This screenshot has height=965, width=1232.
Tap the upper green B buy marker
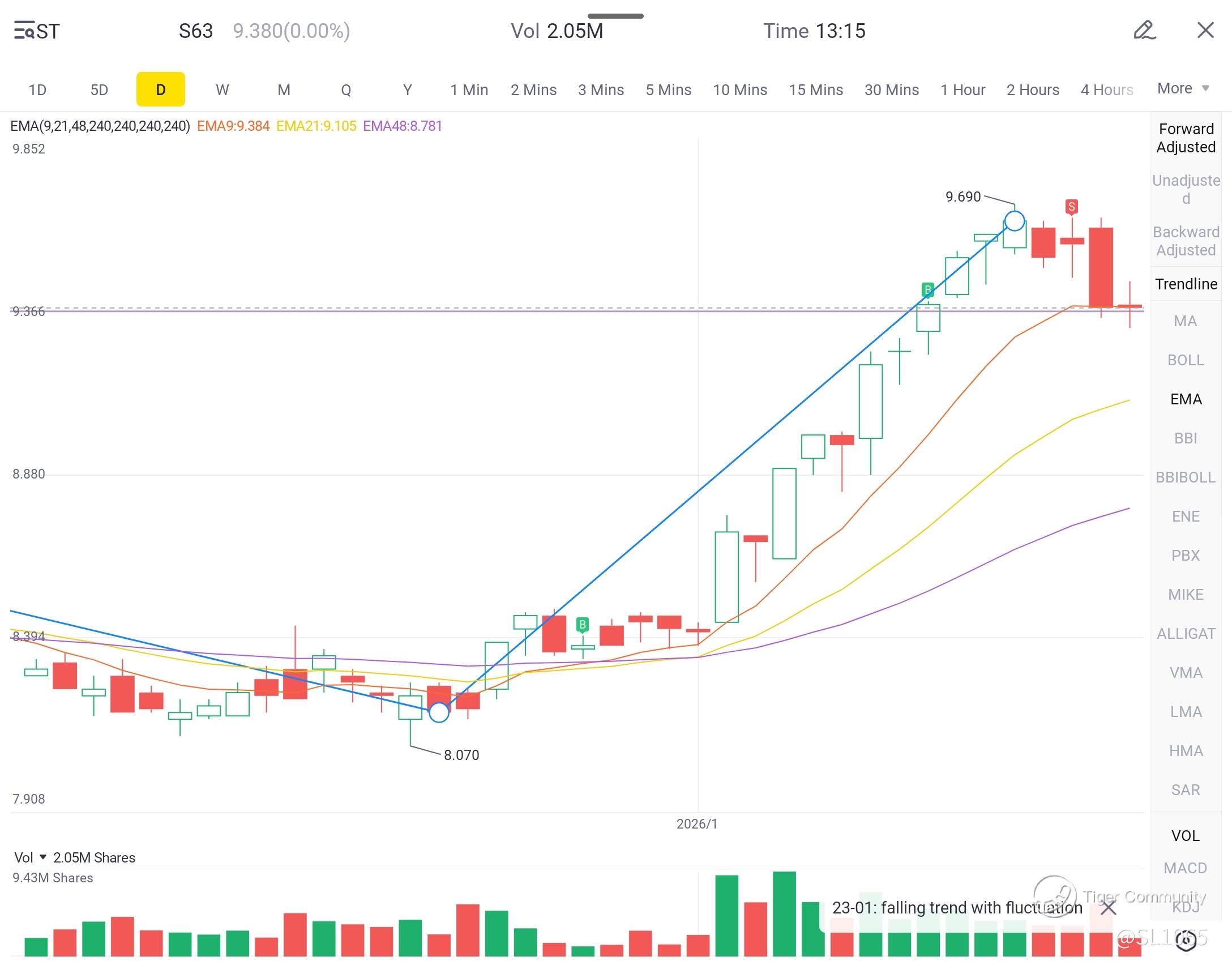(927, 290)
